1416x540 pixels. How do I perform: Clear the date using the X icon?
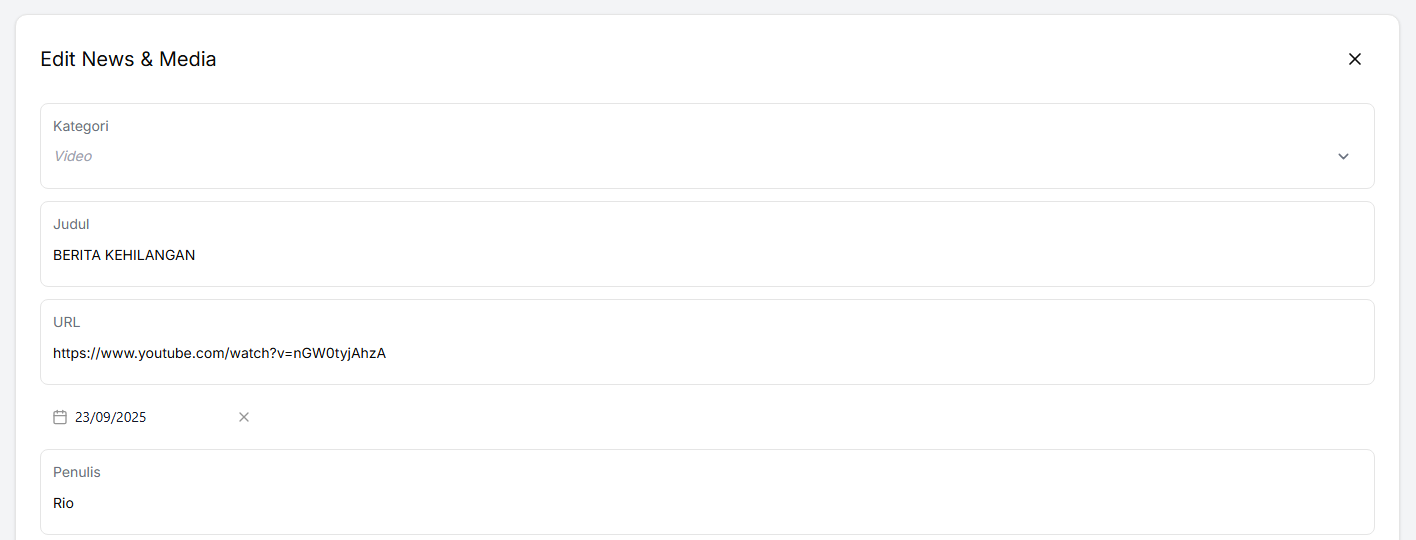(x=244, y=417)
